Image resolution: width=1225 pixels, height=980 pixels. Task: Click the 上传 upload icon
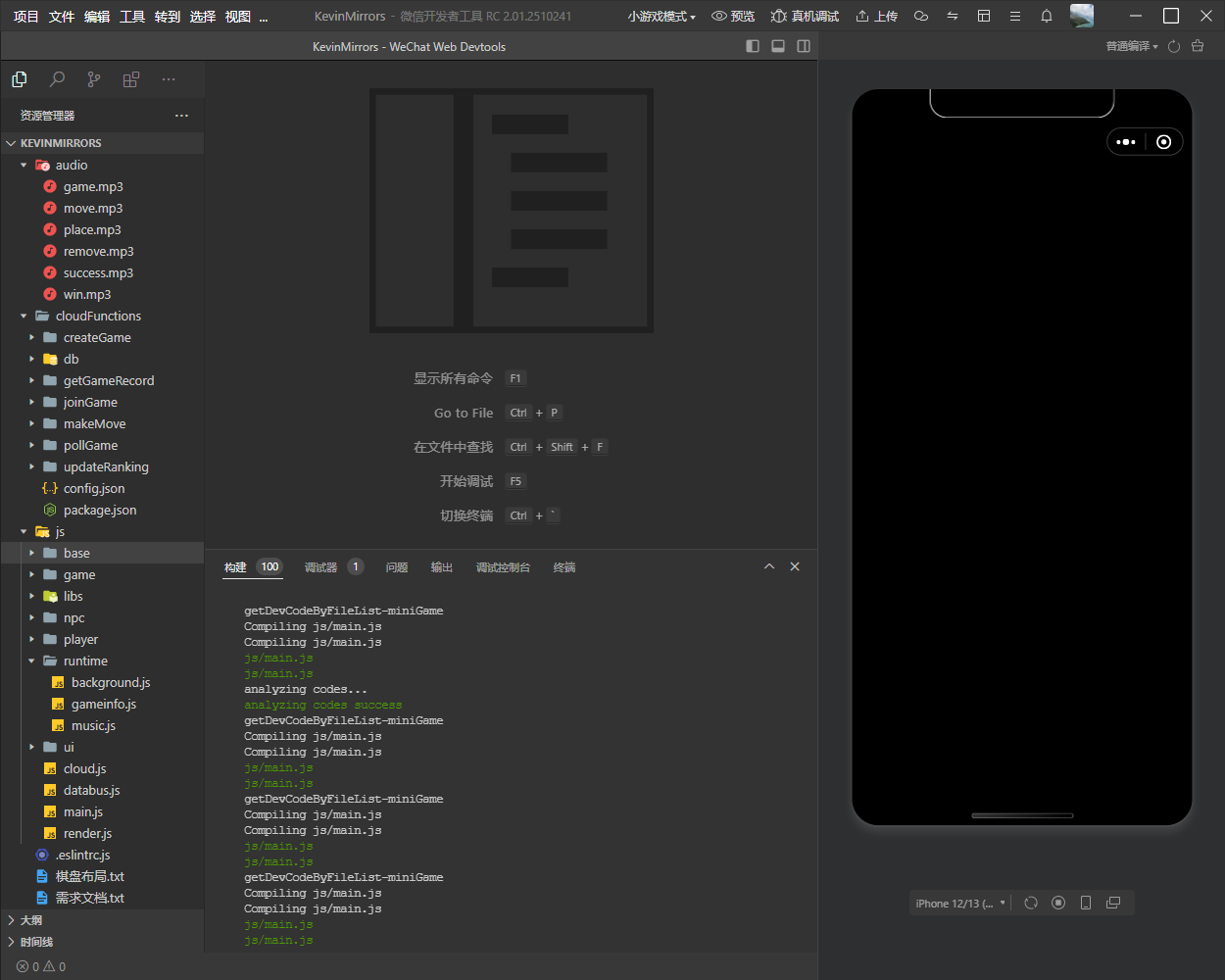point(860,16)
